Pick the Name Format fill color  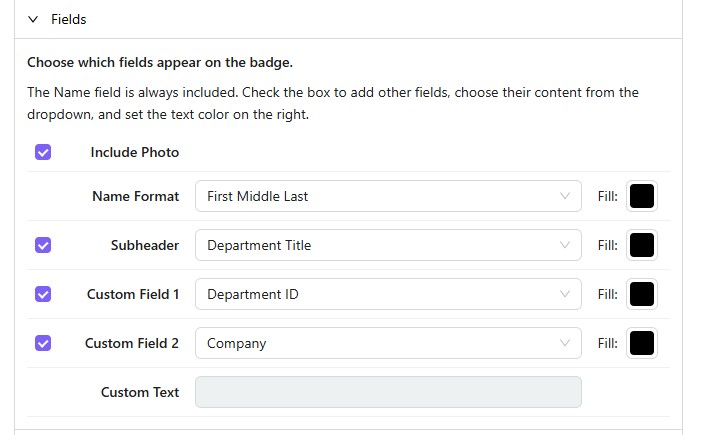point(642,196)
